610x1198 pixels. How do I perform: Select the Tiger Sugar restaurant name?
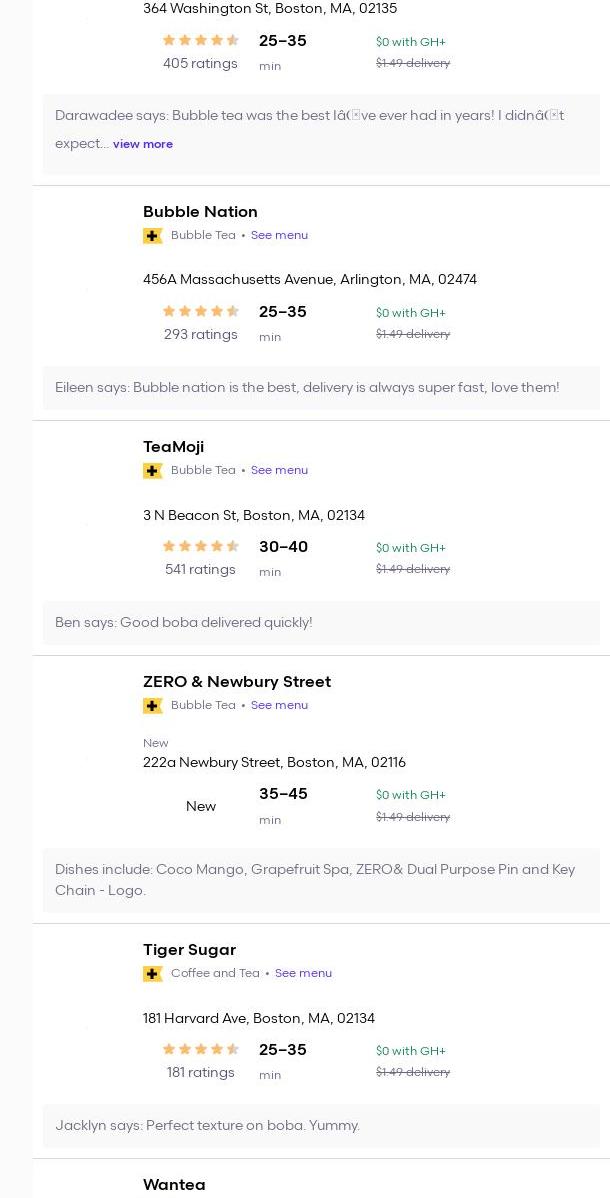189,950
